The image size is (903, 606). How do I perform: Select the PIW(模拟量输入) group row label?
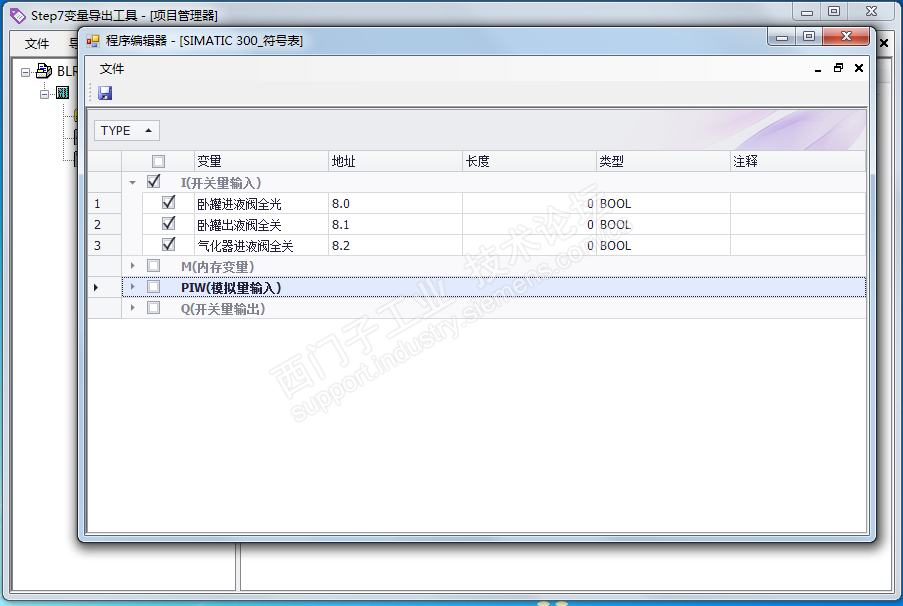(231, 287)
